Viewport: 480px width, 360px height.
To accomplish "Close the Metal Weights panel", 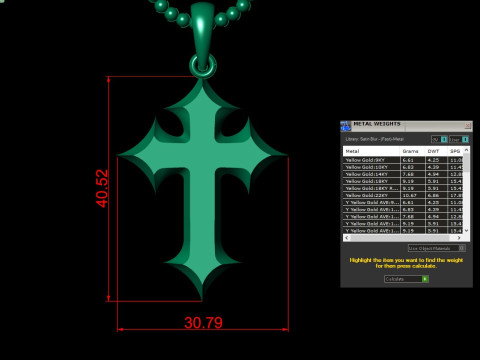I will tap(468, 126).
